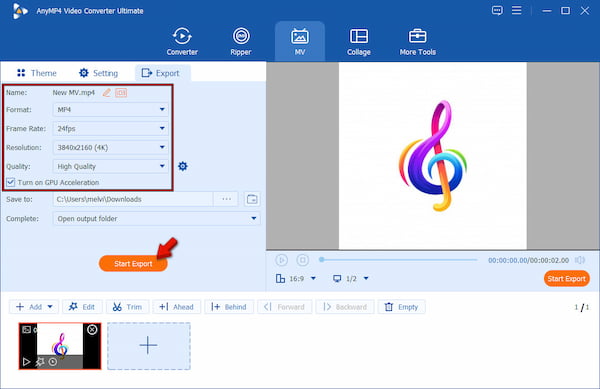Expand the Frame Rate dropdown showing 24fps

tap(111, 129)
